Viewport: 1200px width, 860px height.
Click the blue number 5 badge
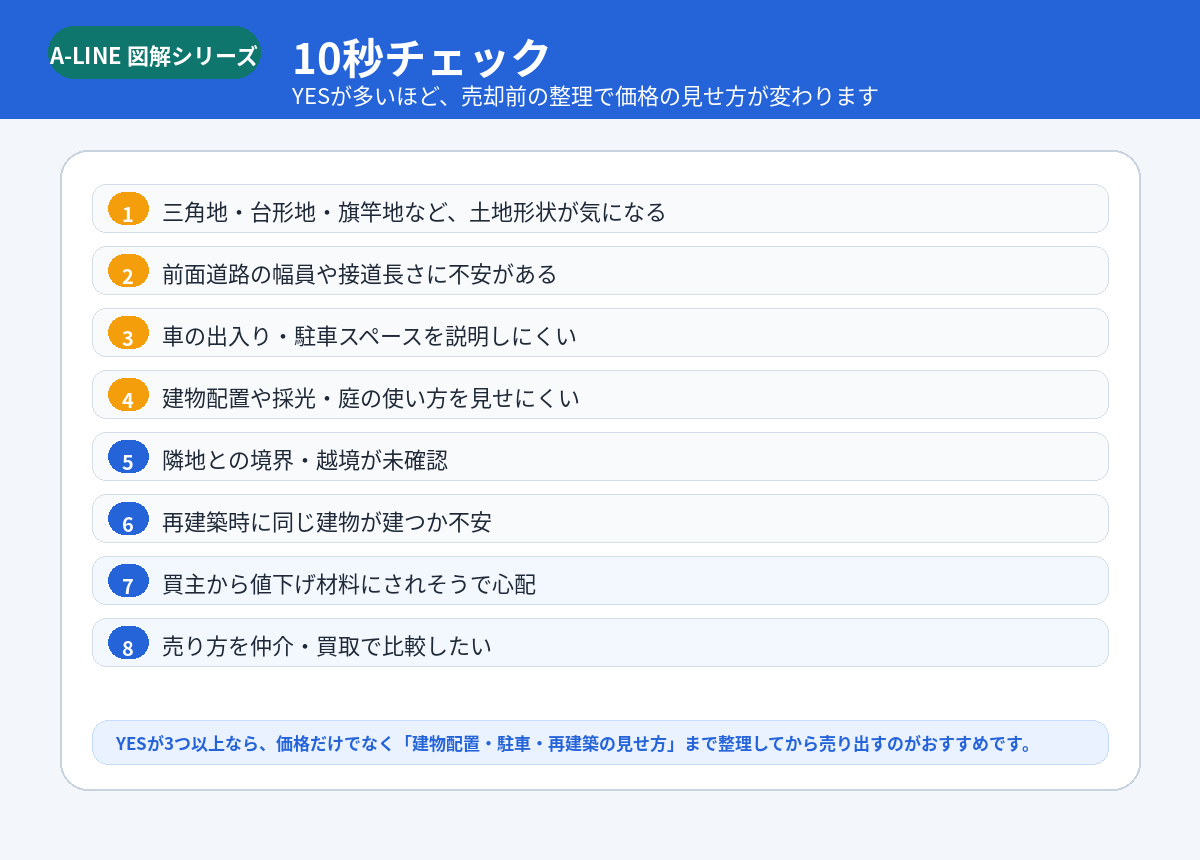point(128,457)
